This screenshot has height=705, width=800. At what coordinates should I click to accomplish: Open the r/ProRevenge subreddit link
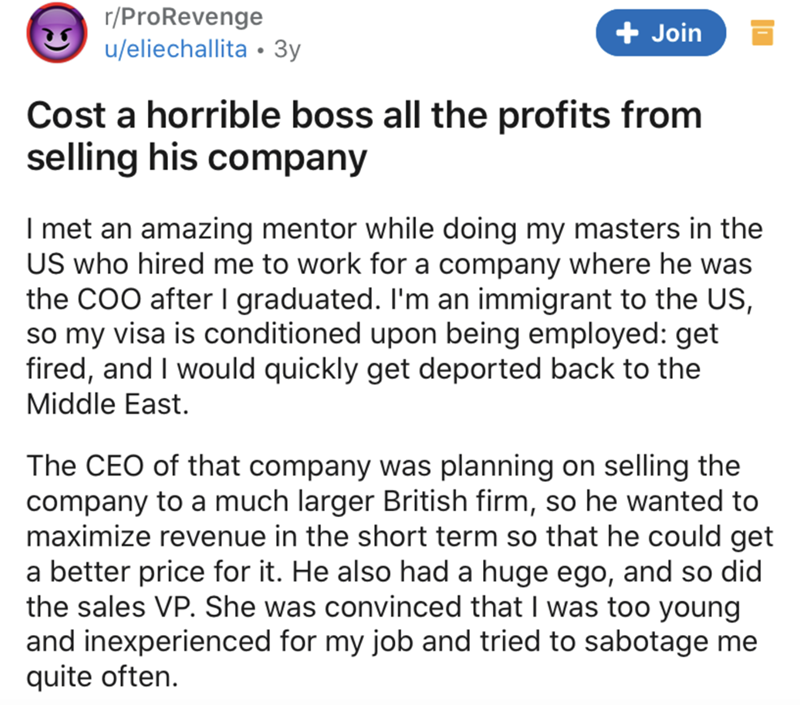182,17
